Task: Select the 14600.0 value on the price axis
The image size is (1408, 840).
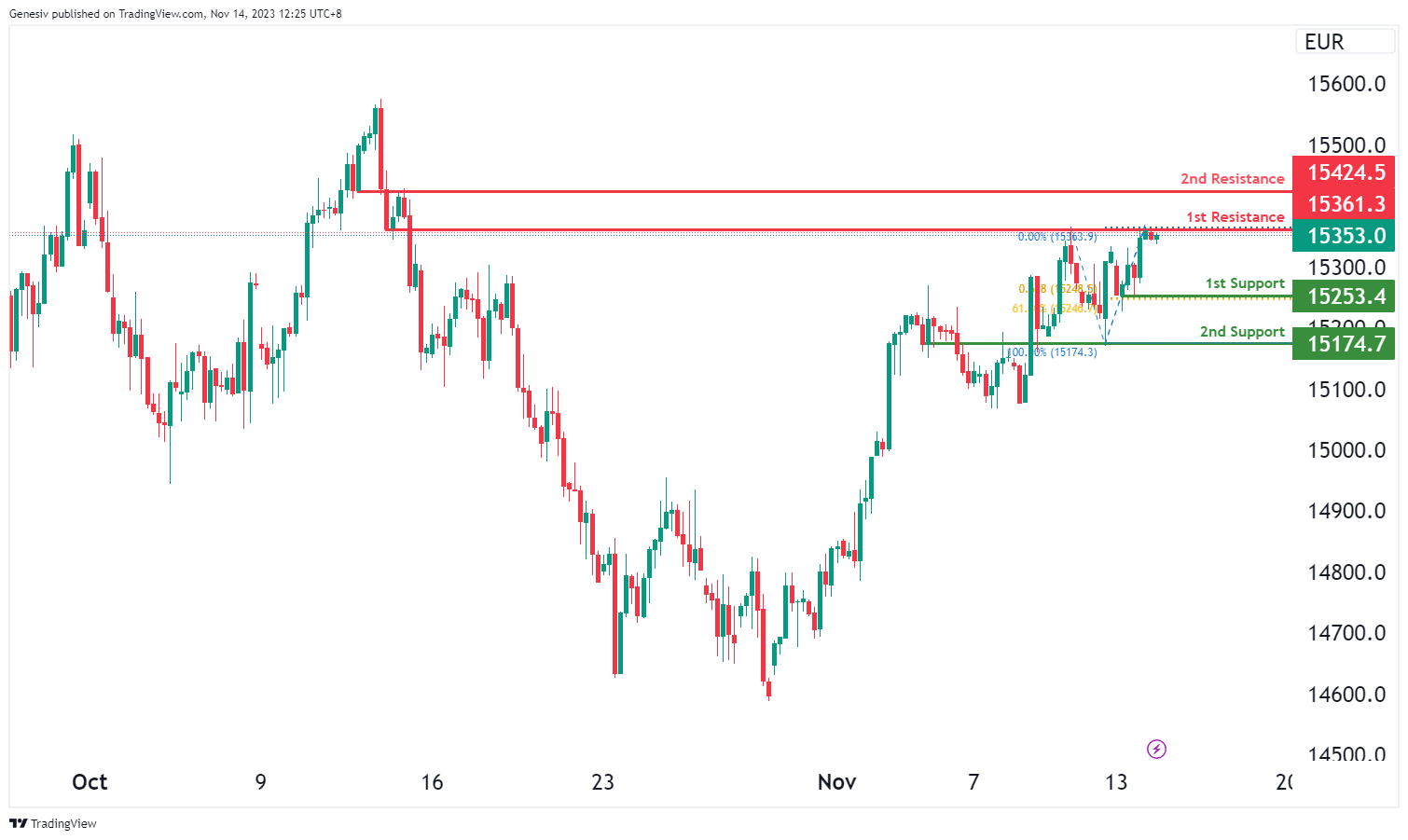Action: click(1346, 695)
